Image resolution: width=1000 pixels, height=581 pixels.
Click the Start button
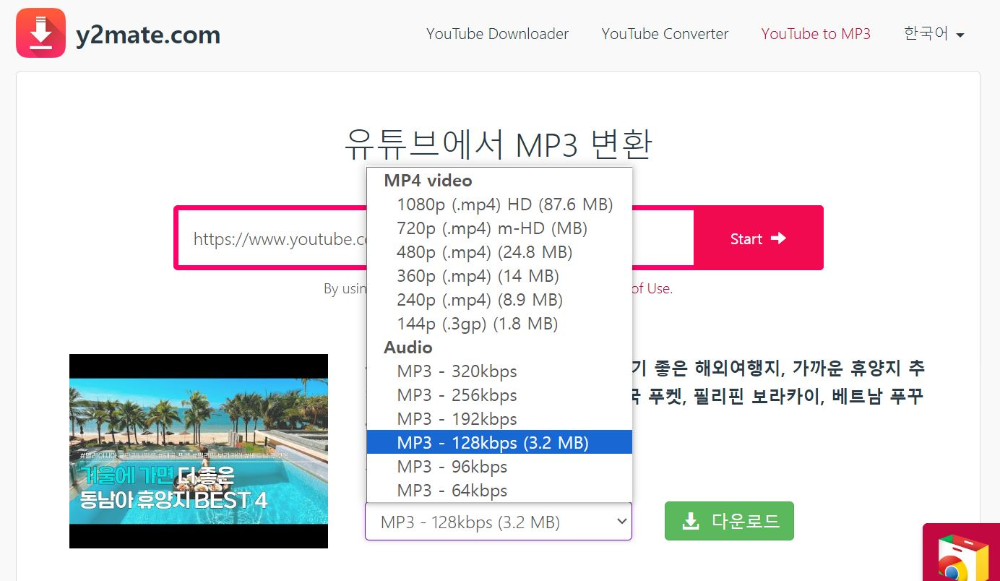point(758,238)
